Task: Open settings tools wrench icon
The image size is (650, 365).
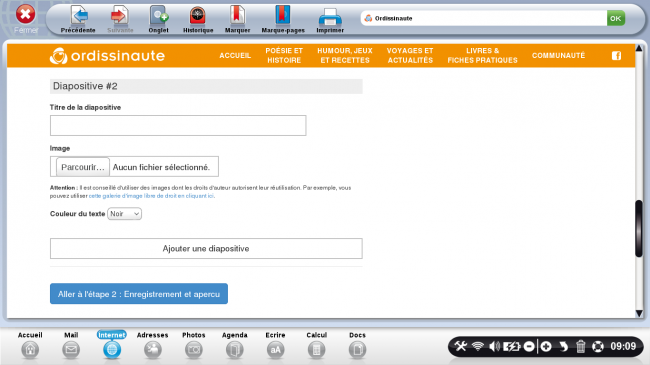Action: [x=461, y=346]
